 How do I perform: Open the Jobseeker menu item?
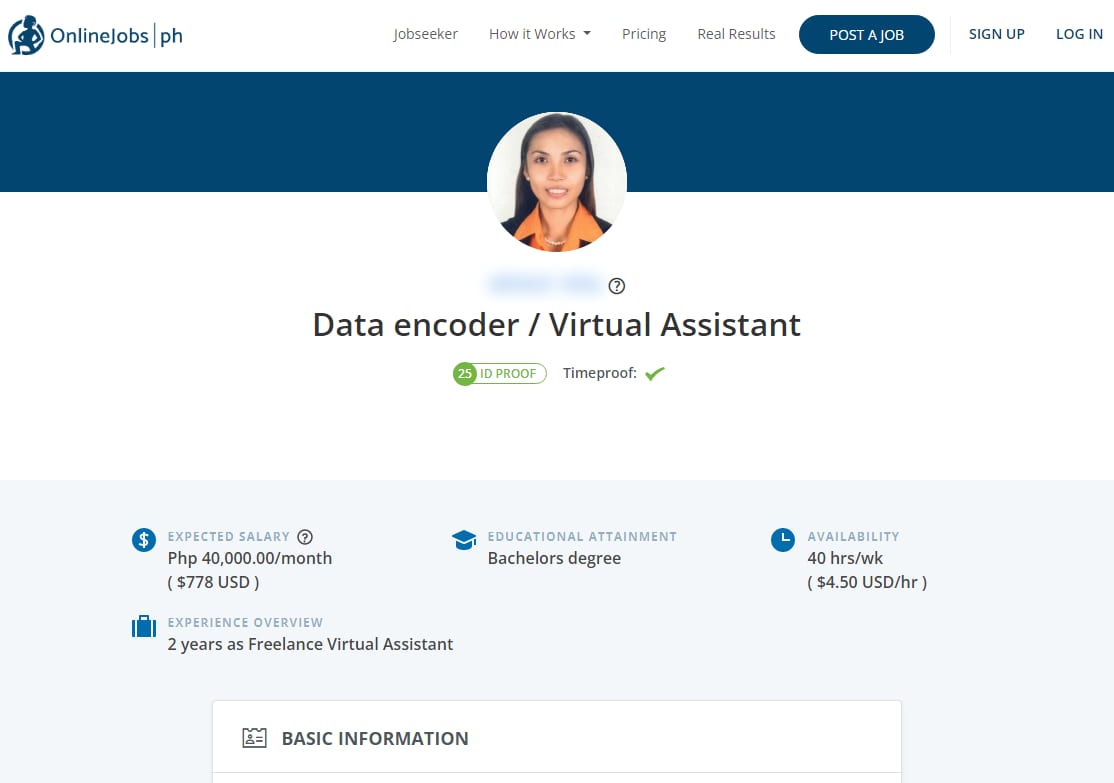point(425,34)
